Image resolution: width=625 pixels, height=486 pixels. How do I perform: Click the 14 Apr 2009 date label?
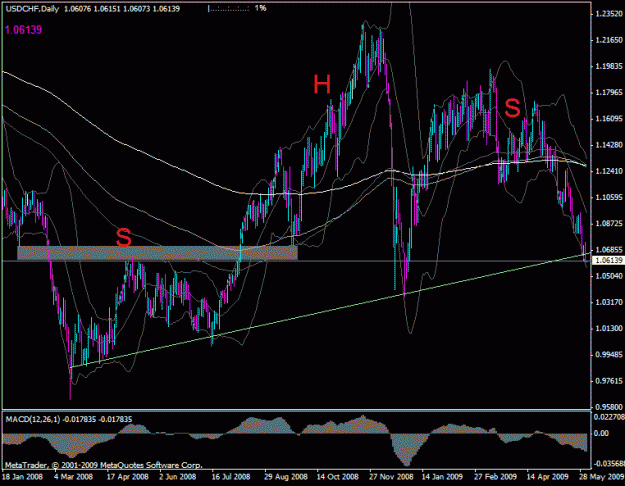click(547, 477)
